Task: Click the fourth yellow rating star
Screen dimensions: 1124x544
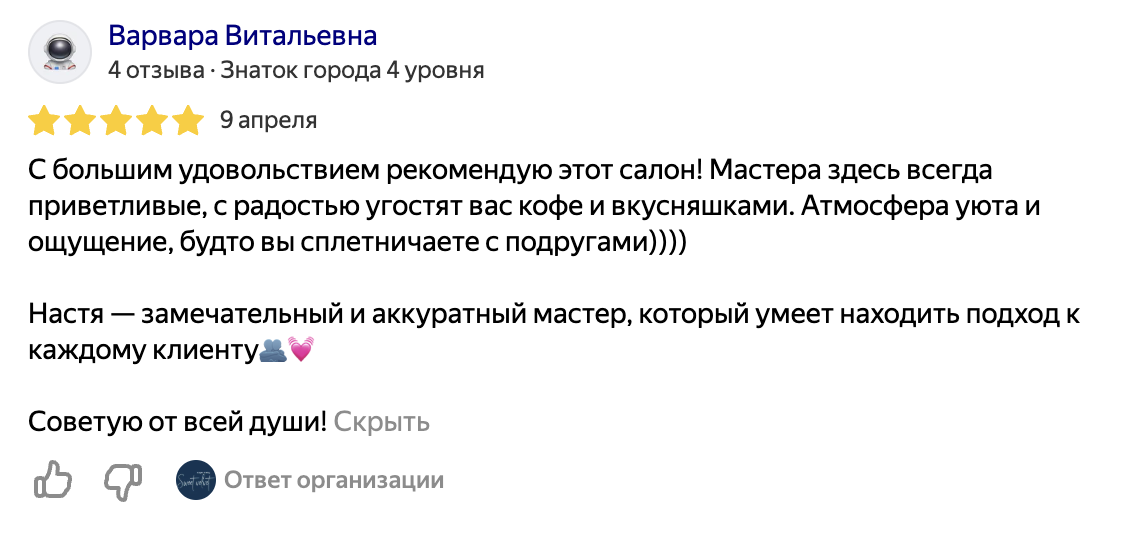Action: (152, 120)
